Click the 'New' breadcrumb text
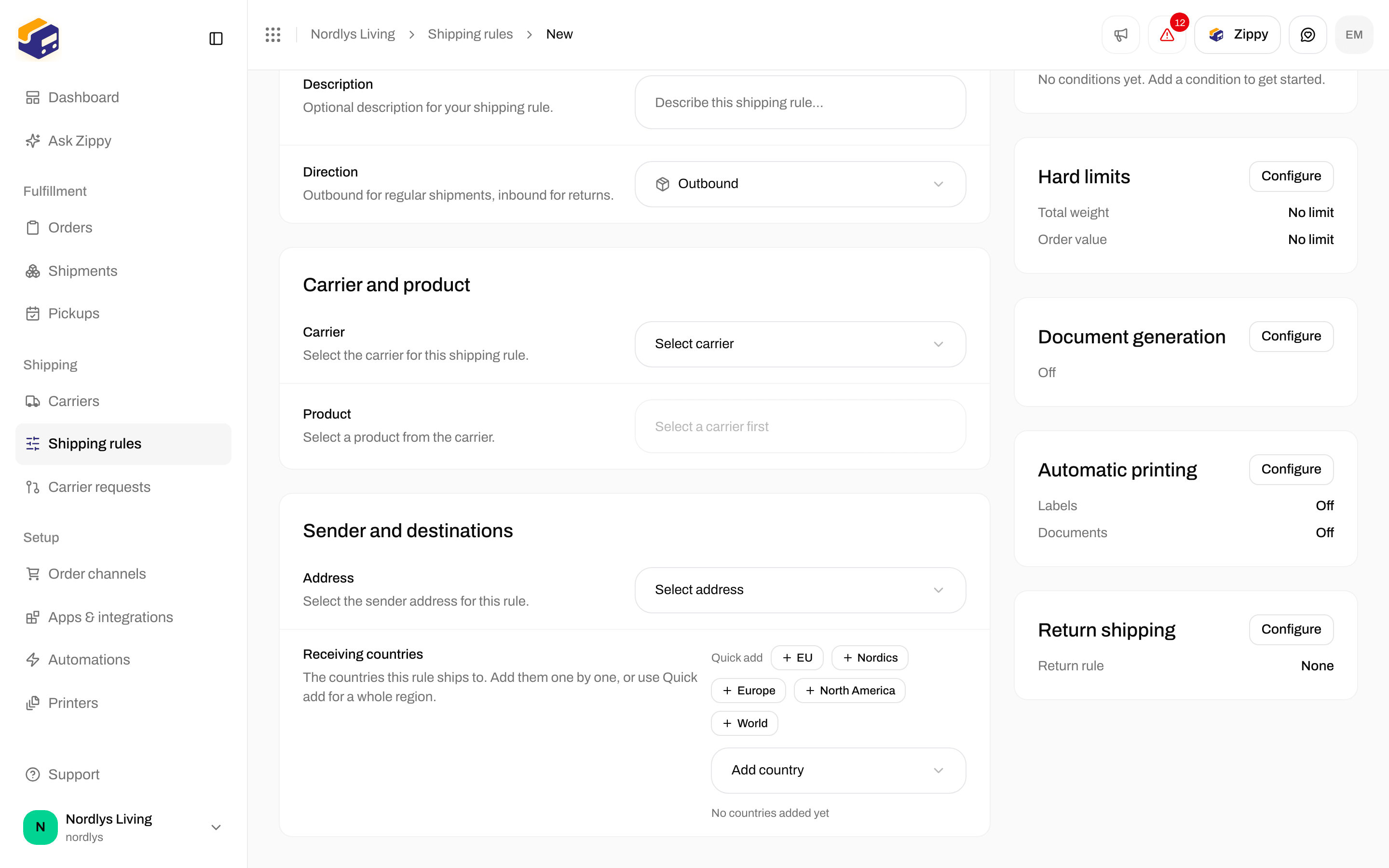The height and width of the screenshot is (868, 1389). pyautogui.click(x=559, y=34)
